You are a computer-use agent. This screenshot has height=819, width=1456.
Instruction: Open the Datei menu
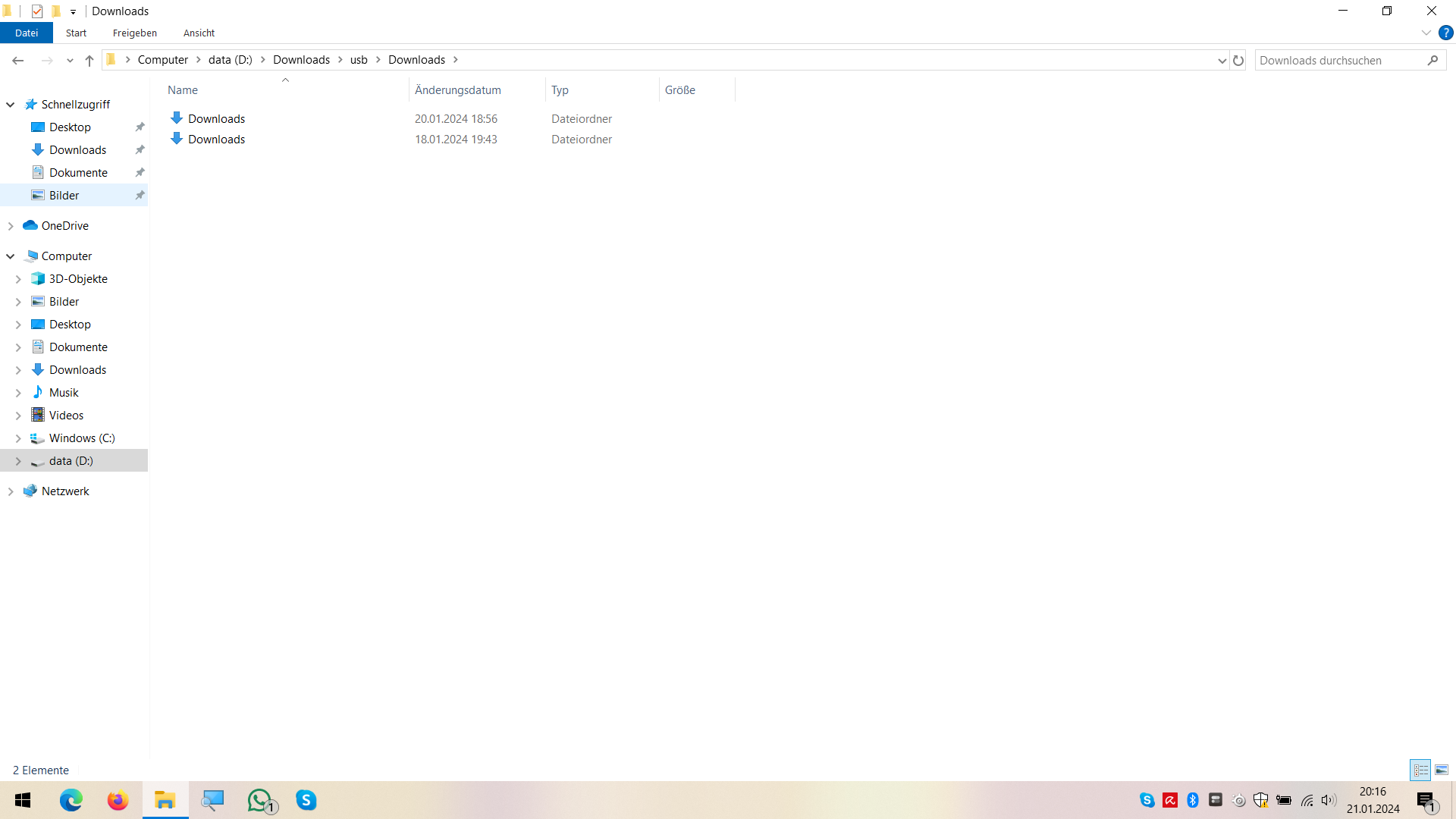(x=27, y=33)
